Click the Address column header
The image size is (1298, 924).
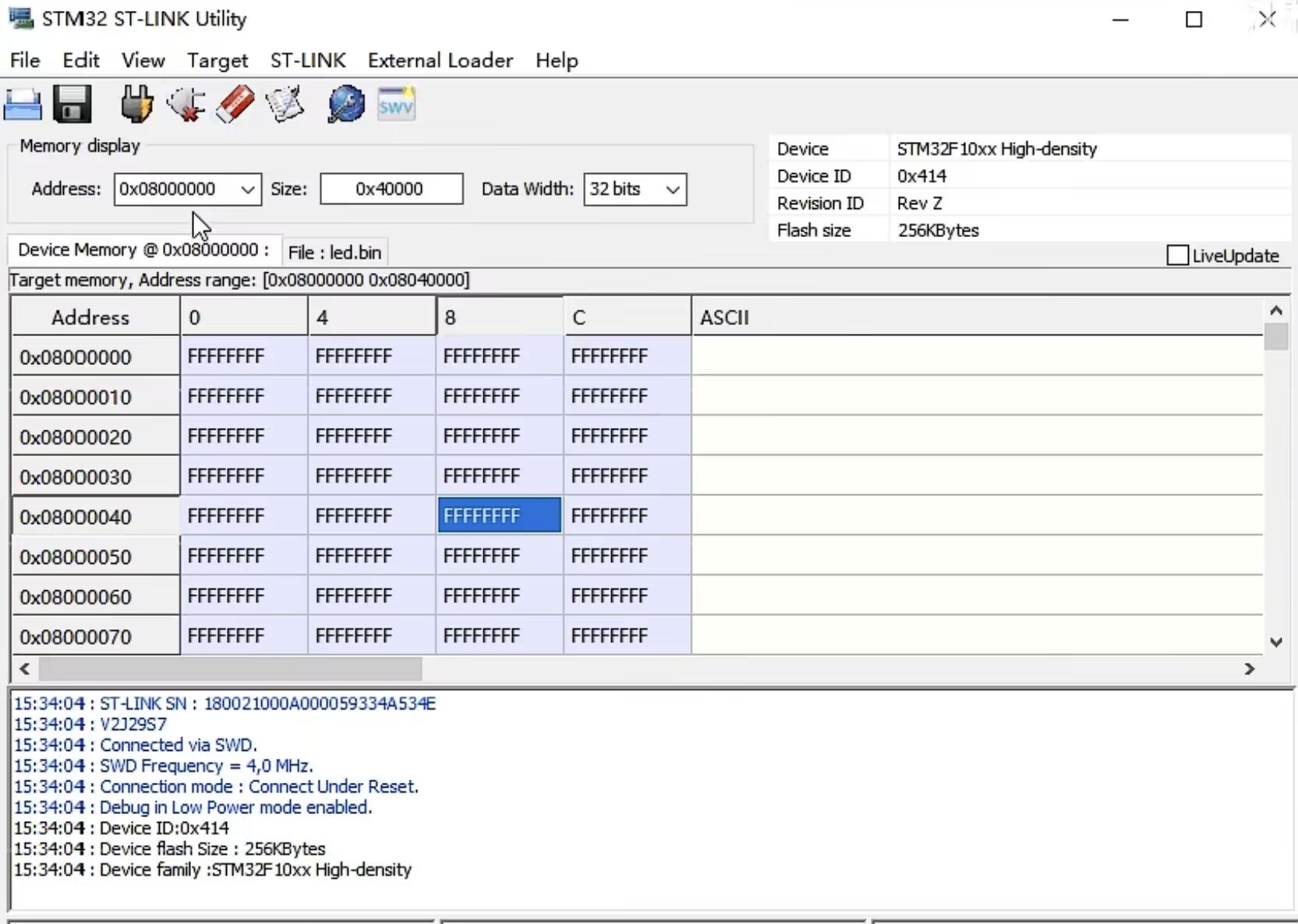point(94,317)
